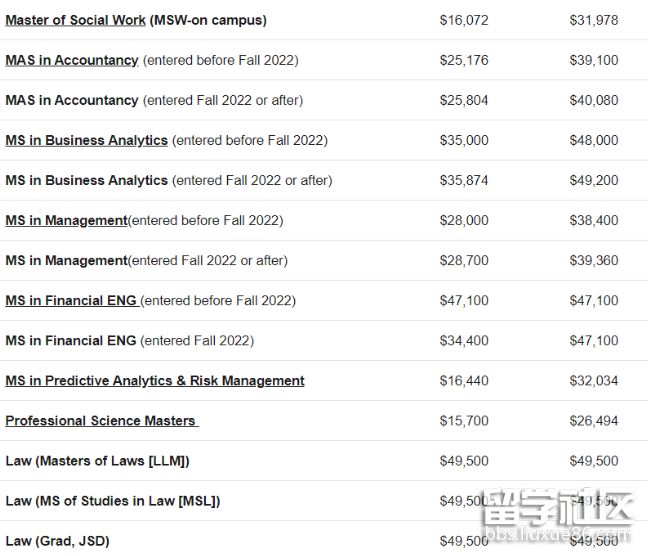Screen dimensions: 648x556
Task: Click the $32,034 Predictive Analytics amount
Action: (x=593, y=381)
